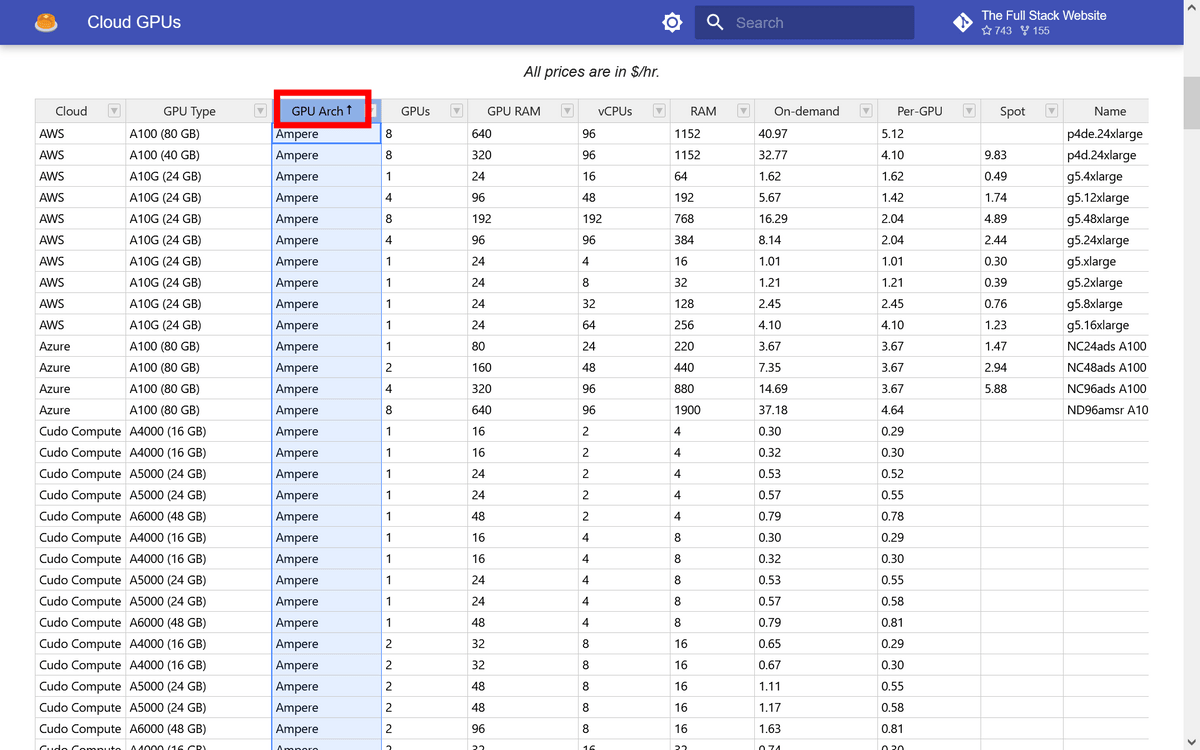Sort by the vCPUs column header
1200x750 pixels.
click(x=614, y=111)
